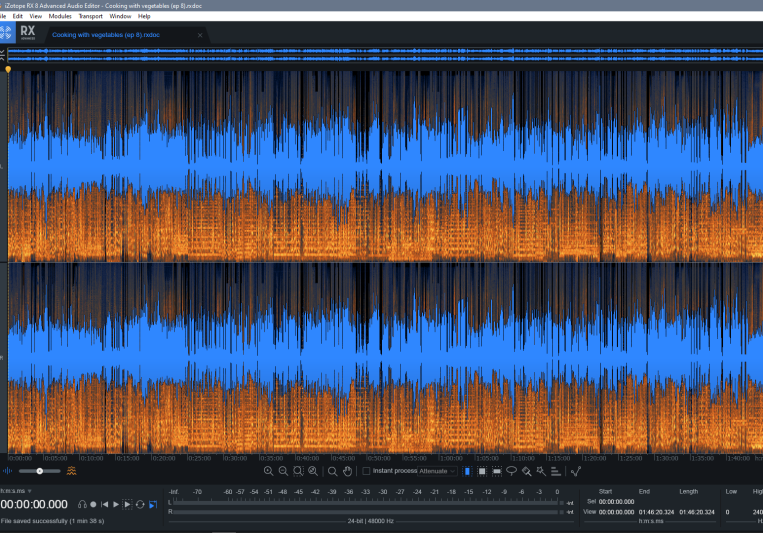
Task: Select the Harmonics selection tool
Action: [x=556, y=471]
